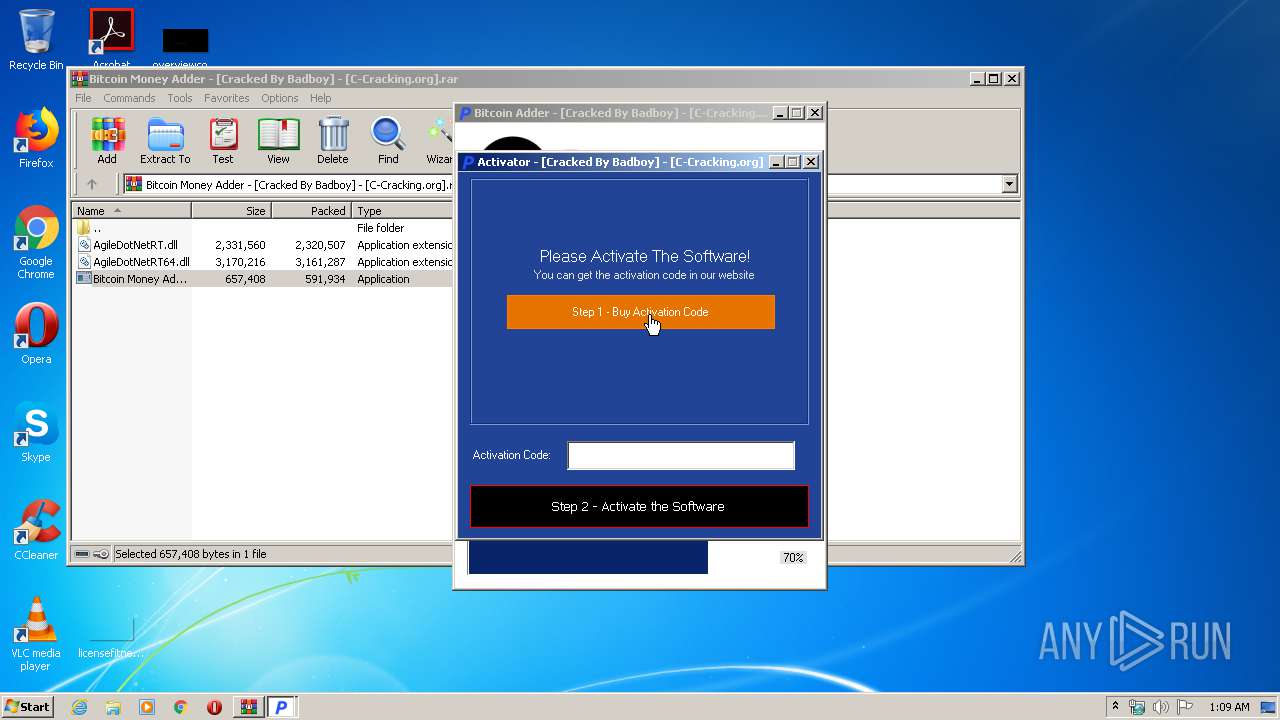Open Chrome from the taskbar
The image size is (1280, 720).
(x=181, y=707)
